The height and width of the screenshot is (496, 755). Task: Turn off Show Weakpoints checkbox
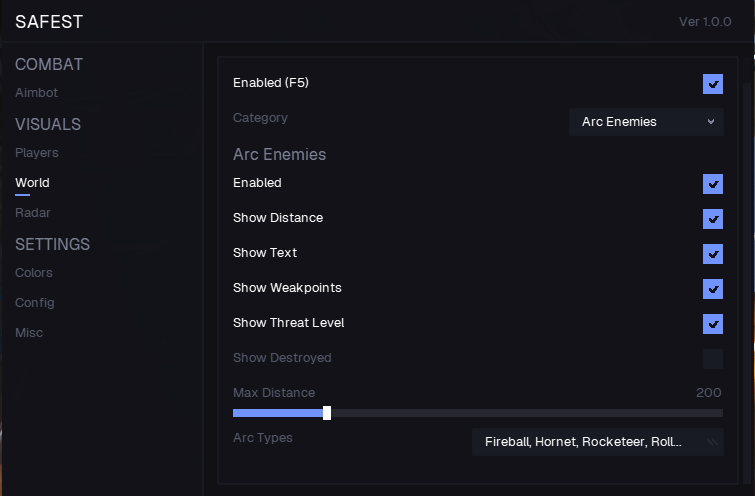713,289
